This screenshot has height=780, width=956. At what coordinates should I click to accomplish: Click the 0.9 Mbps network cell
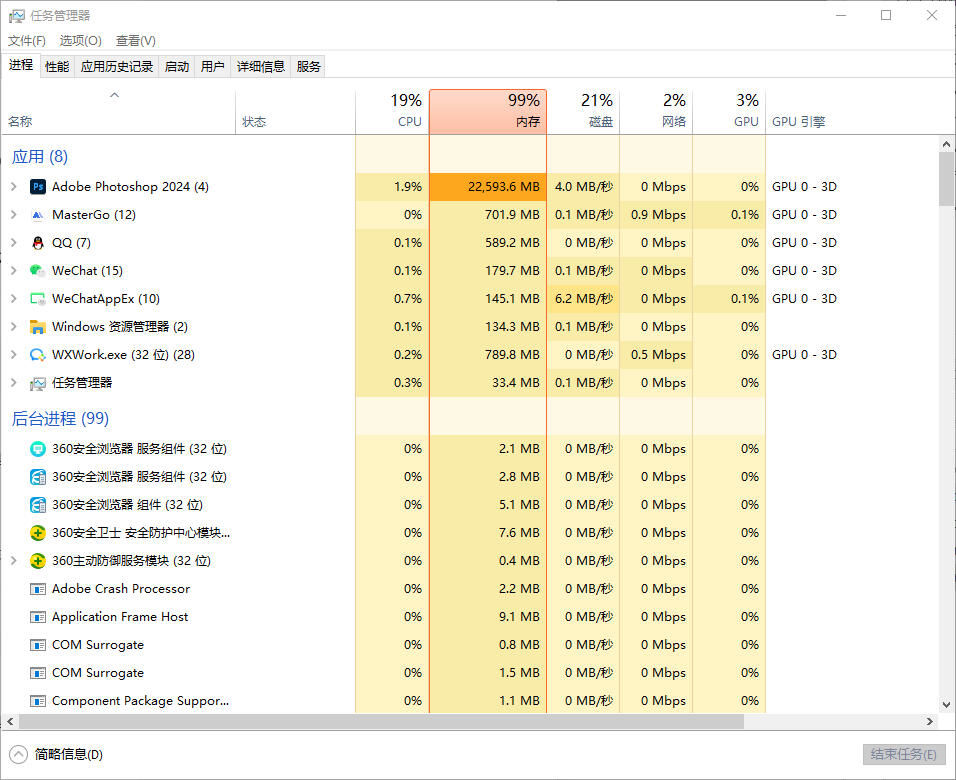pyautogui.click(x=656, y=215)
